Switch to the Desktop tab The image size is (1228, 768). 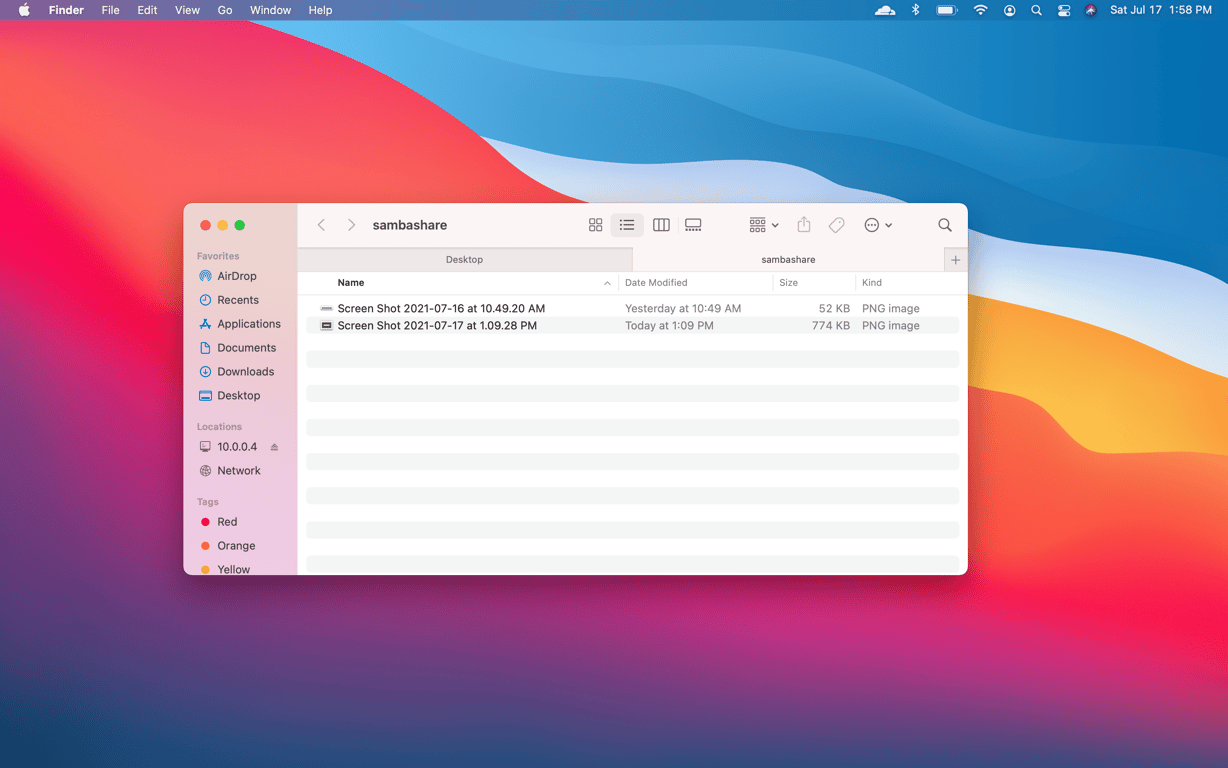464,259
